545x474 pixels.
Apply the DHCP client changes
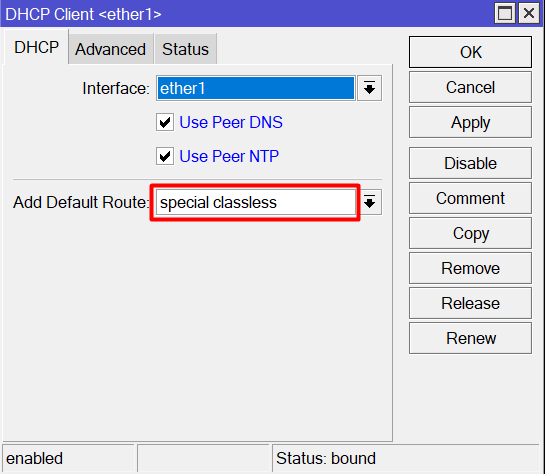pos(470,122)
